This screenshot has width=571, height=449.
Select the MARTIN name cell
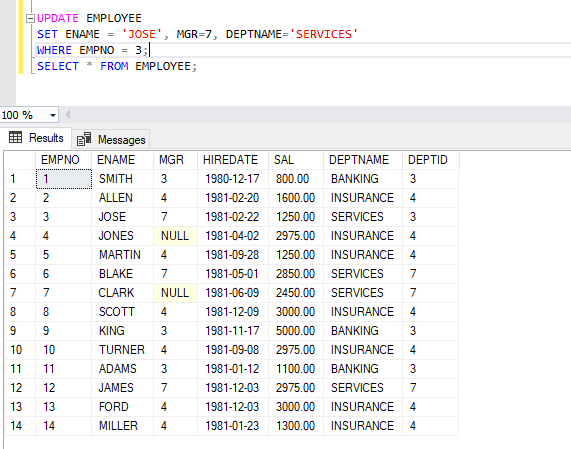(x=122, y=255)
